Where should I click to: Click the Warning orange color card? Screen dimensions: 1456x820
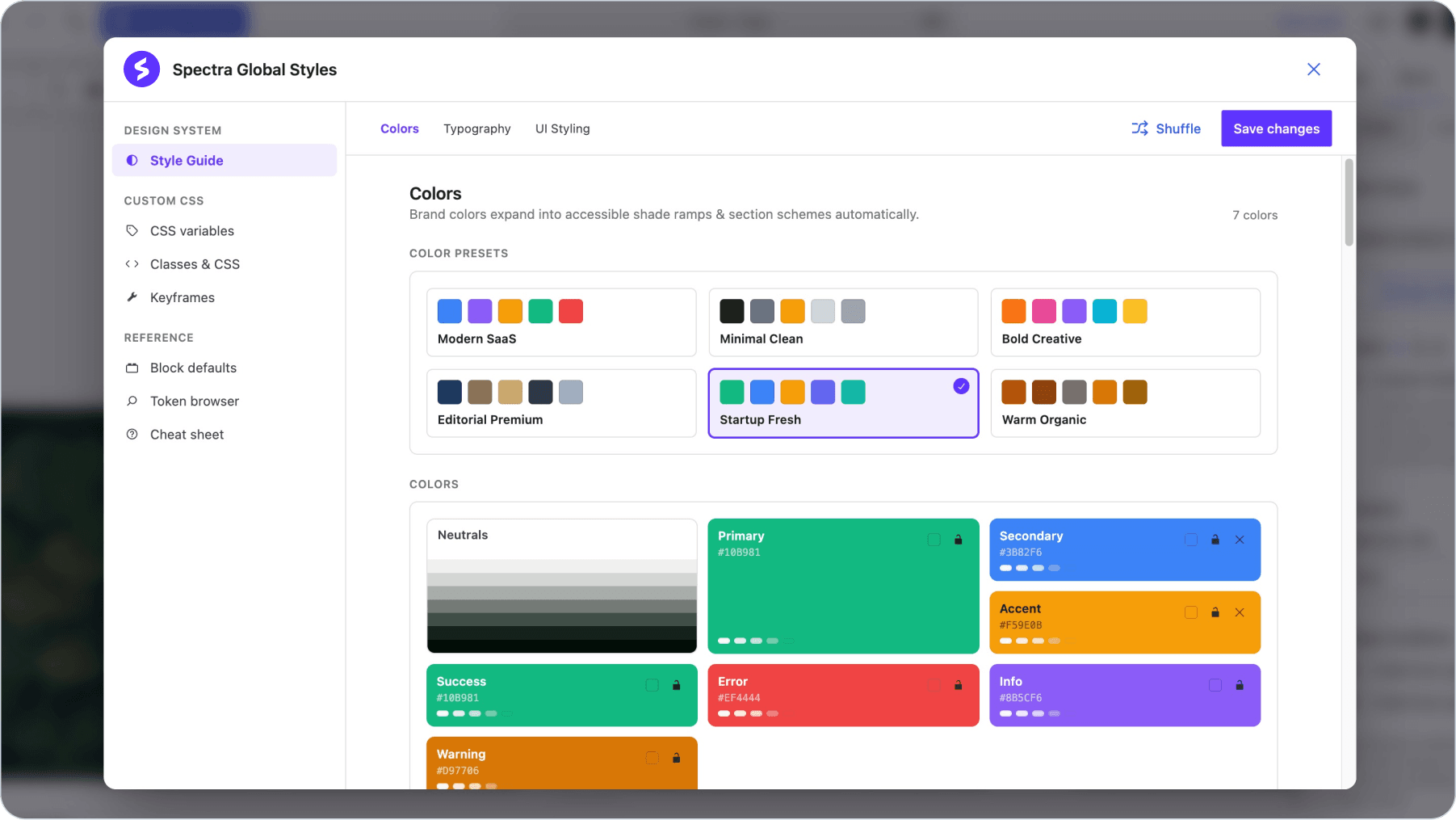coord(561,763)
